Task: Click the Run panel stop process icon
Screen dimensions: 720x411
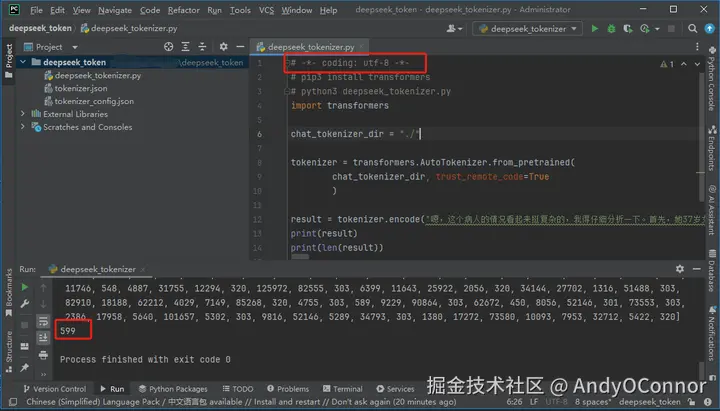Action: pyautogui.click(x=25, y=325)
